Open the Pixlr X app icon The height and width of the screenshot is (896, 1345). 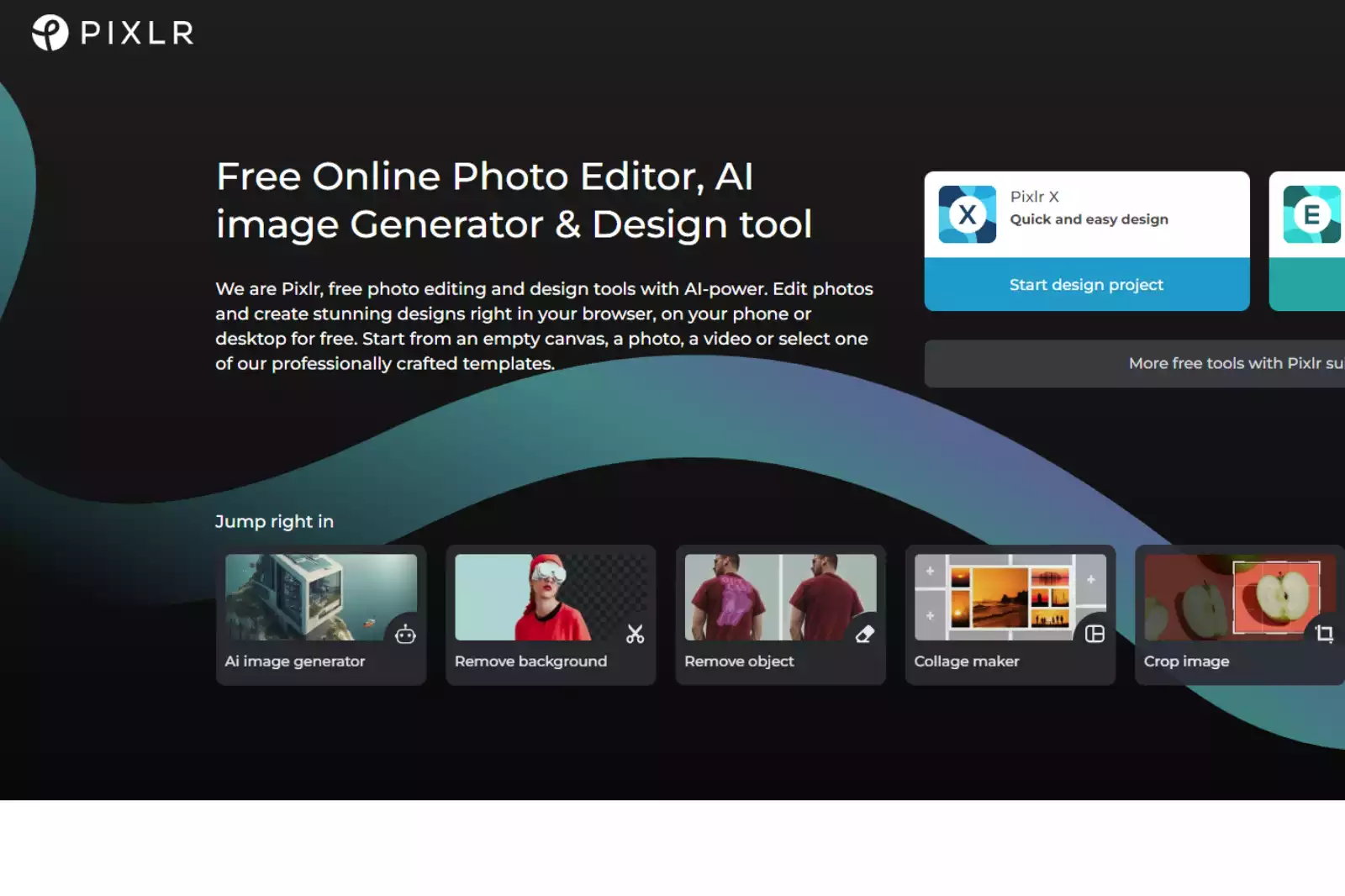(x=967, y=214)
